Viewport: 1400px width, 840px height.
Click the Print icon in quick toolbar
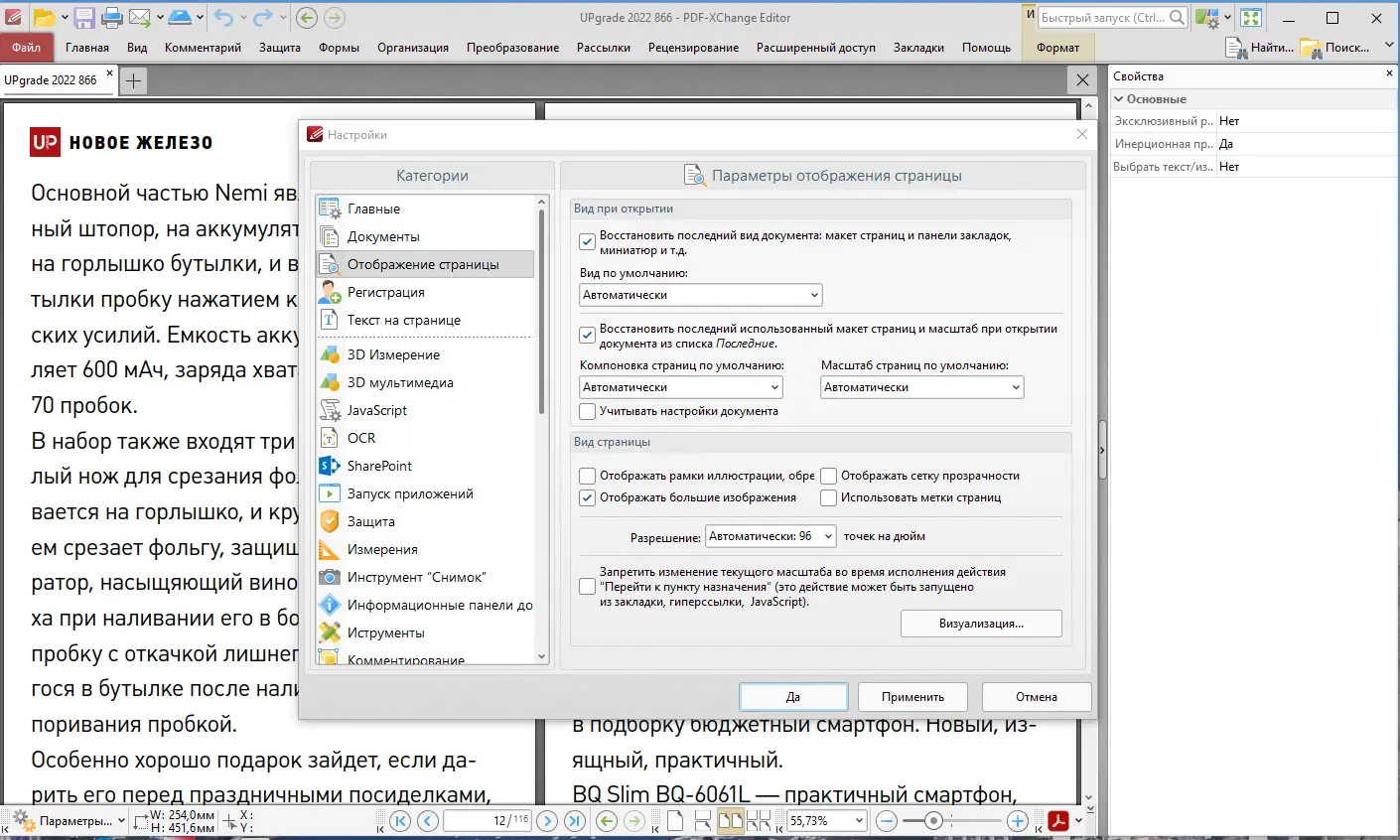112,17
